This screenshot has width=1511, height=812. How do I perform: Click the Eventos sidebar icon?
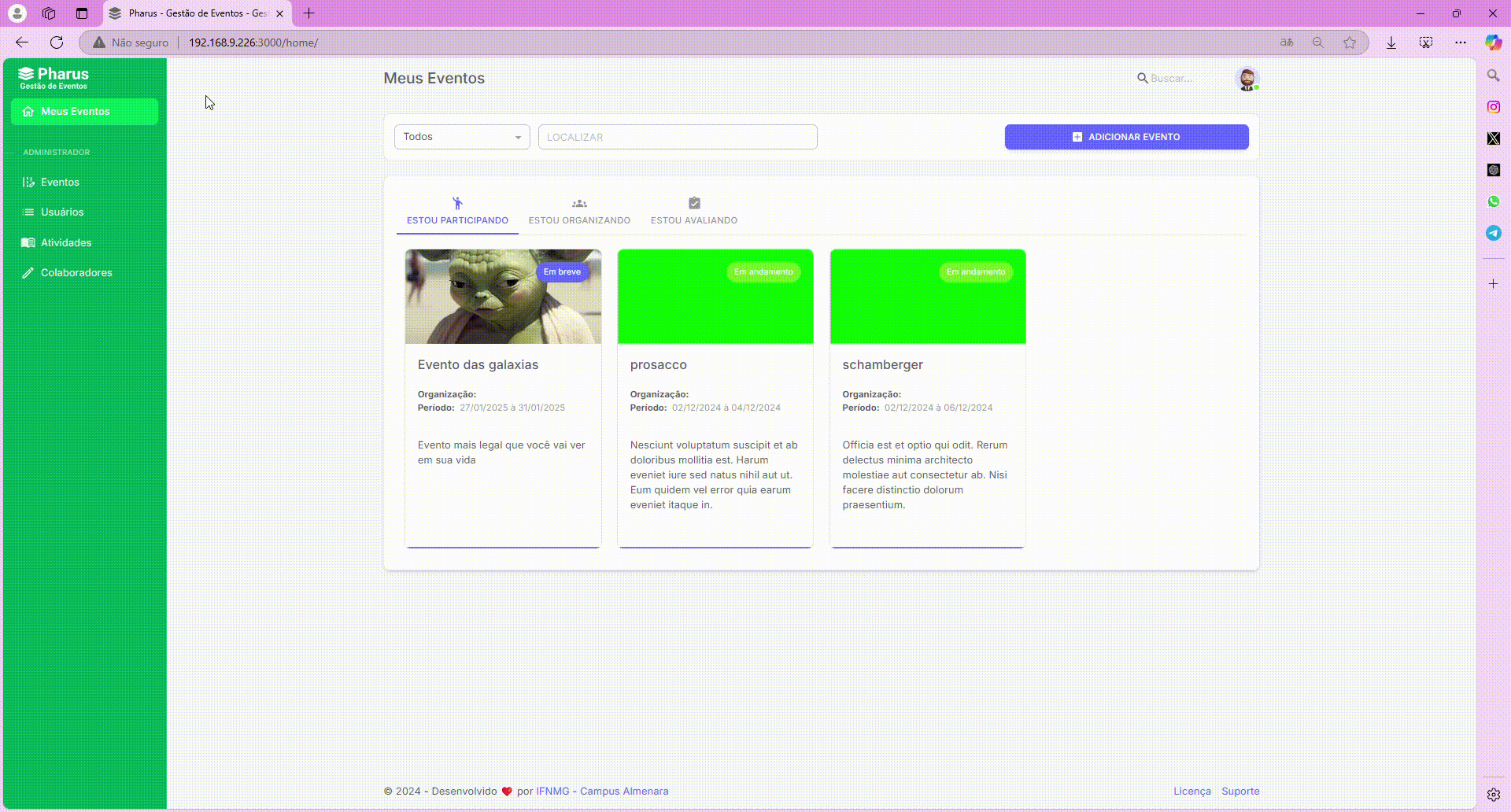[28, 182]
